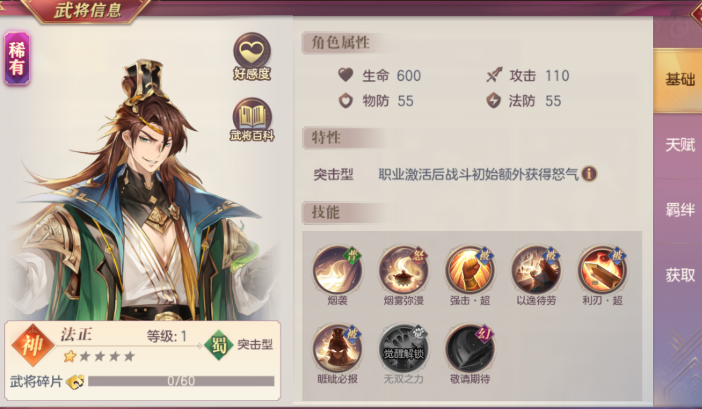This screenshot has width=702, height=409.
Task: Switch to the 基础 tab
Action: 678,81
